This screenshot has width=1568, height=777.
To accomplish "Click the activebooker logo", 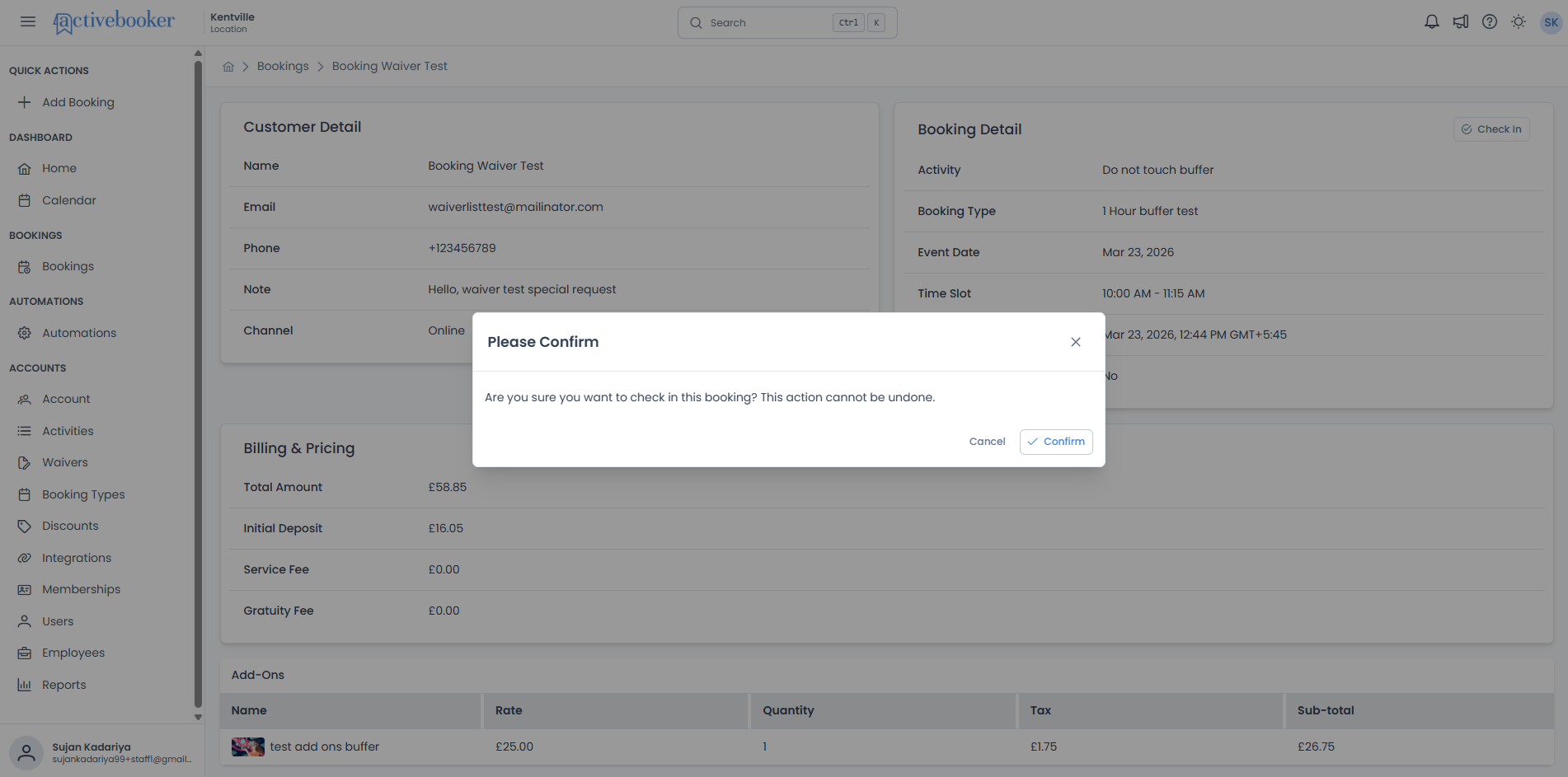I will pos(114,22).
